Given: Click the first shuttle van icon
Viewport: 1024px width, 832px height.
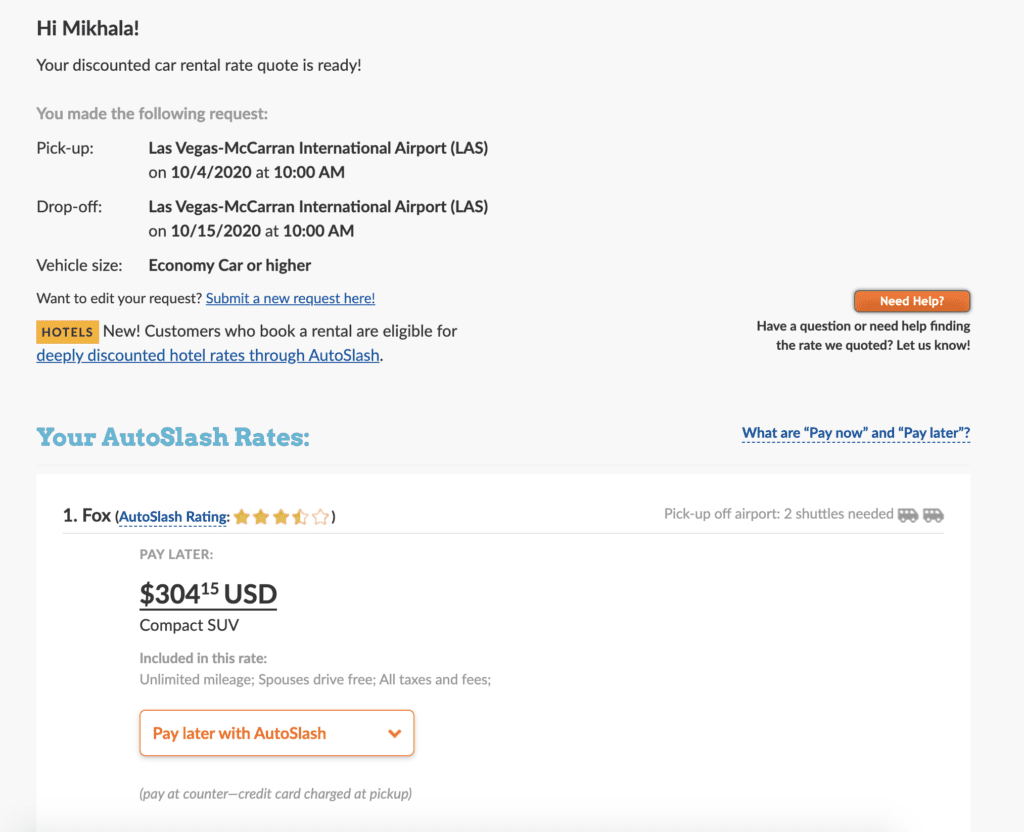Looking at the screenshot, I should (x=908, y=515).
